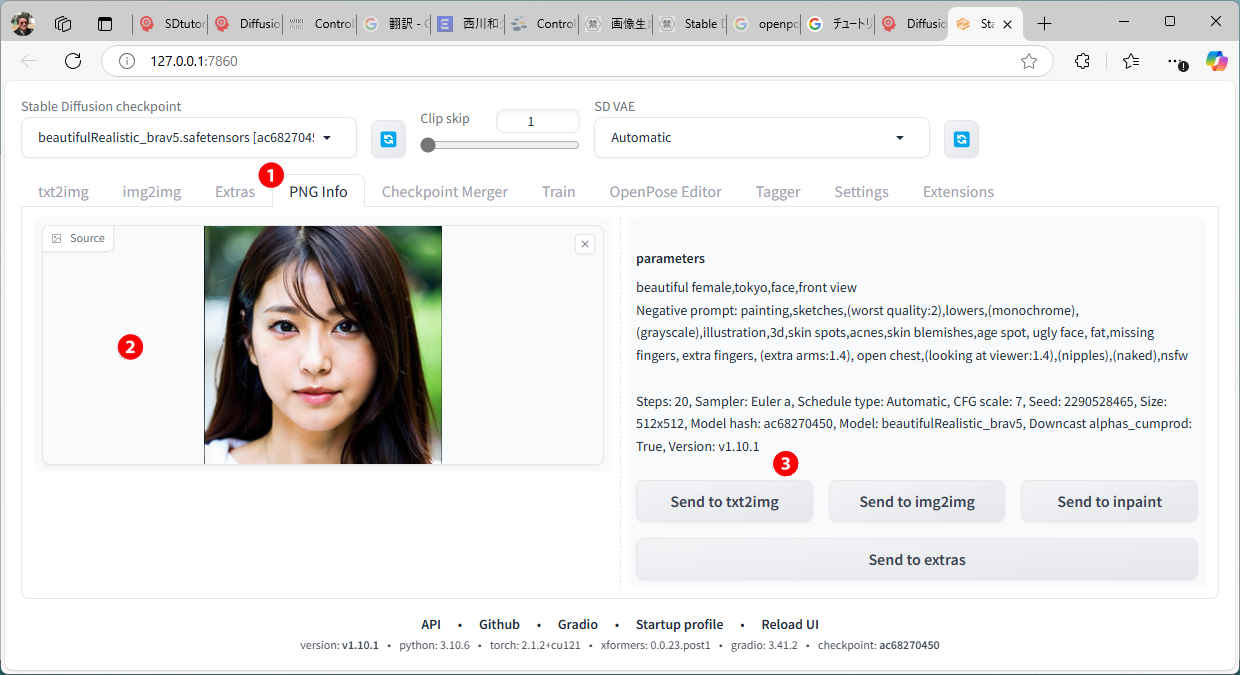Screen dimensions: 1240x675
Task: Refresh the SD VAE list
Action: pyautogui.click(x=961, y=139)
